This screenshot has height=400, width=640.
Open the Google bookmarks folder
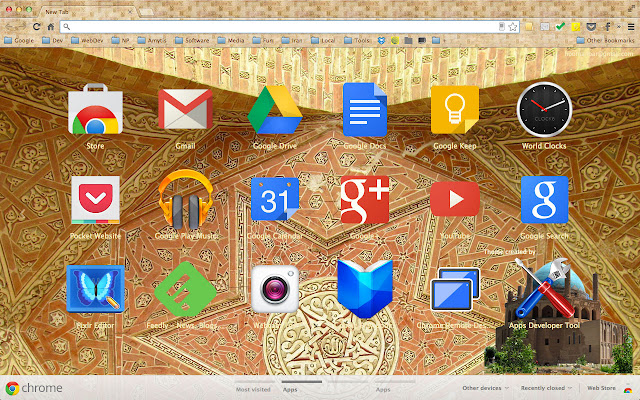19,40
